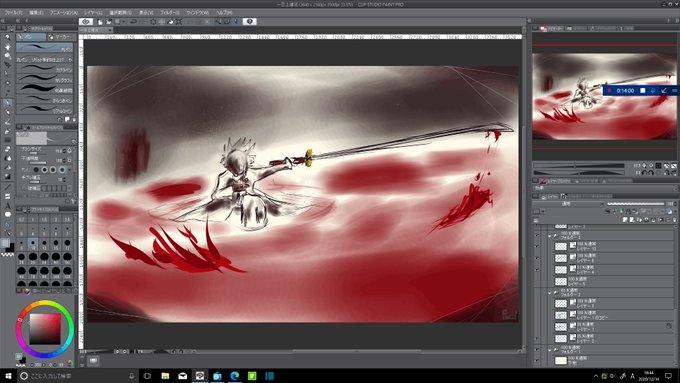The image size is (680, 383).
Task: Adjust brush size stepper arrows
Action: click(x=64, y=151)
